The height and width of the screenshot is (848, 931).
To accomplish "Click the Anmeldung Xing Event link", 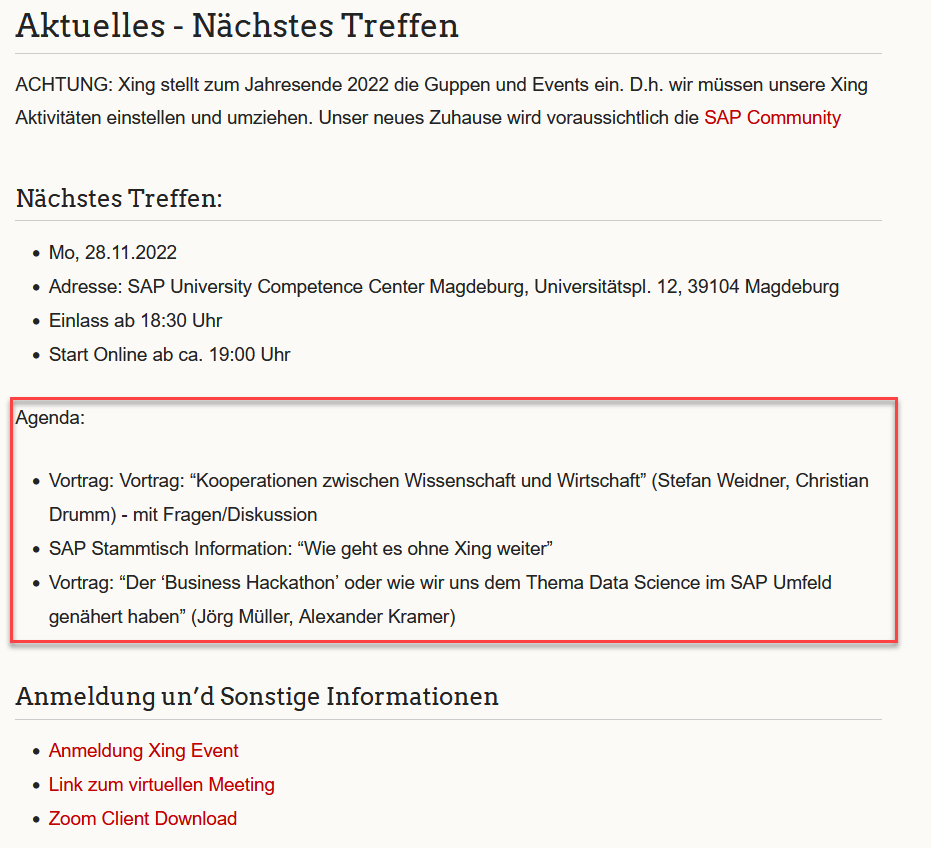I will pos(143,751).
